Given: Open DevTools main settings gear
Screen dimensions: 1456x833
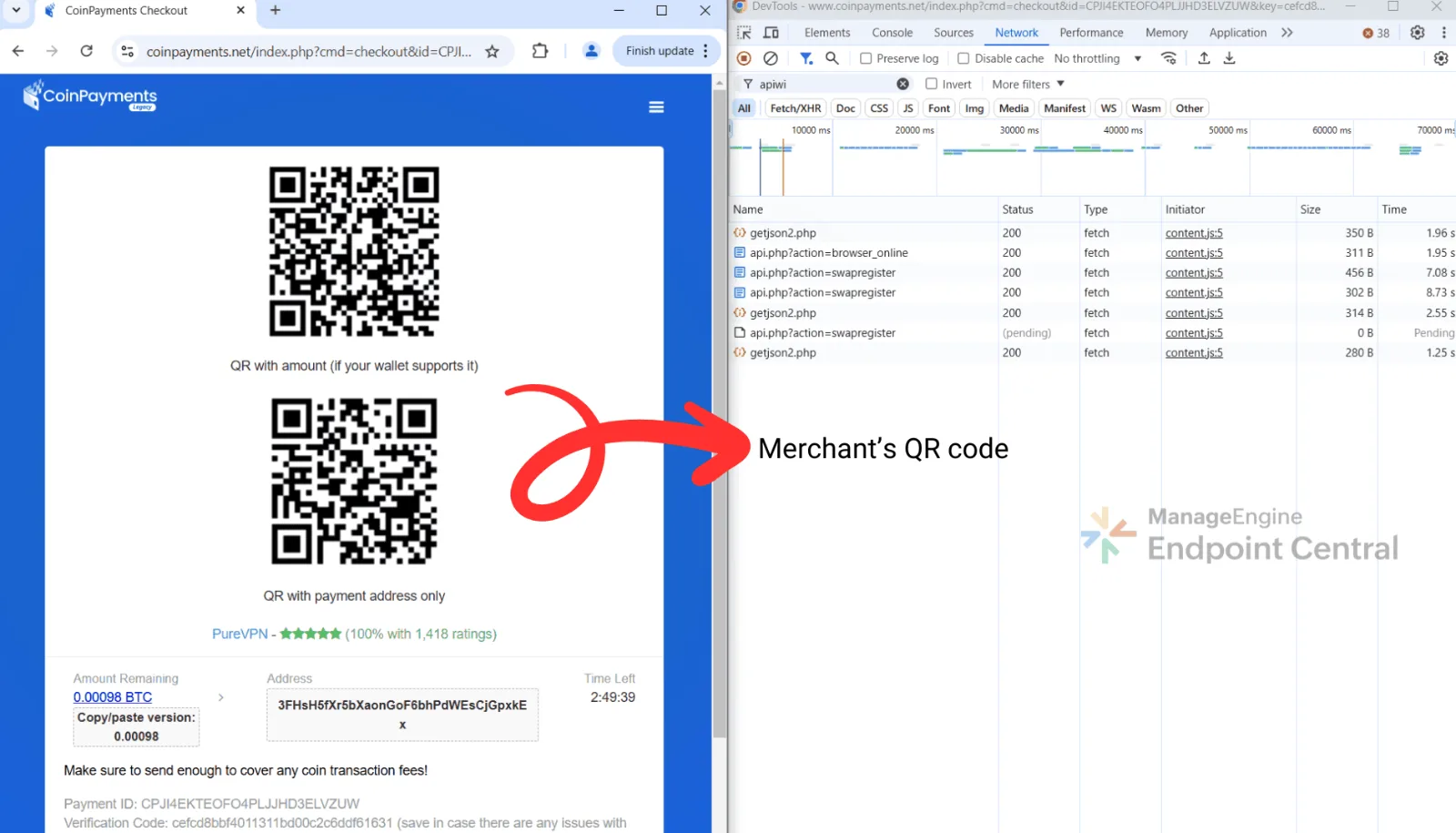Looking at the screenshot, I should [1418, 33].
